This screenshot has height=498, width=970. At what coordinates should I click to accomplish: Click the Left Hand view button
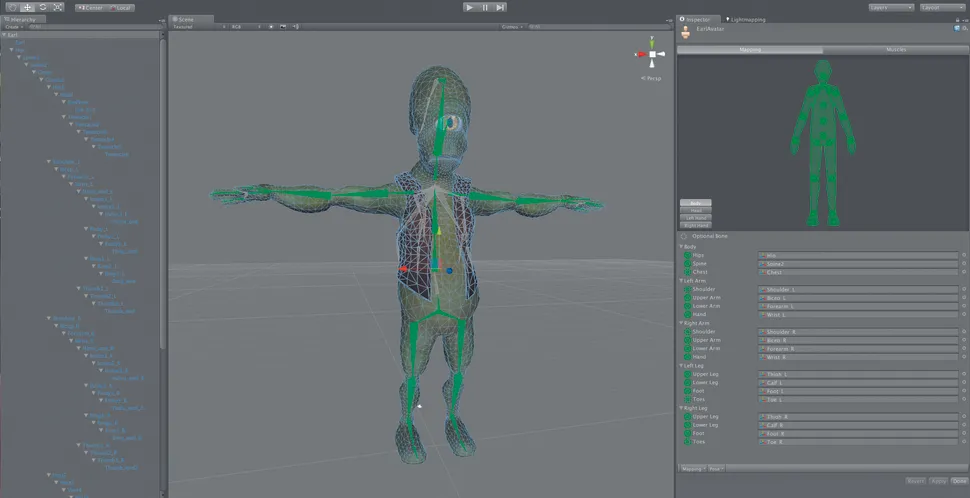coord(694,217)
